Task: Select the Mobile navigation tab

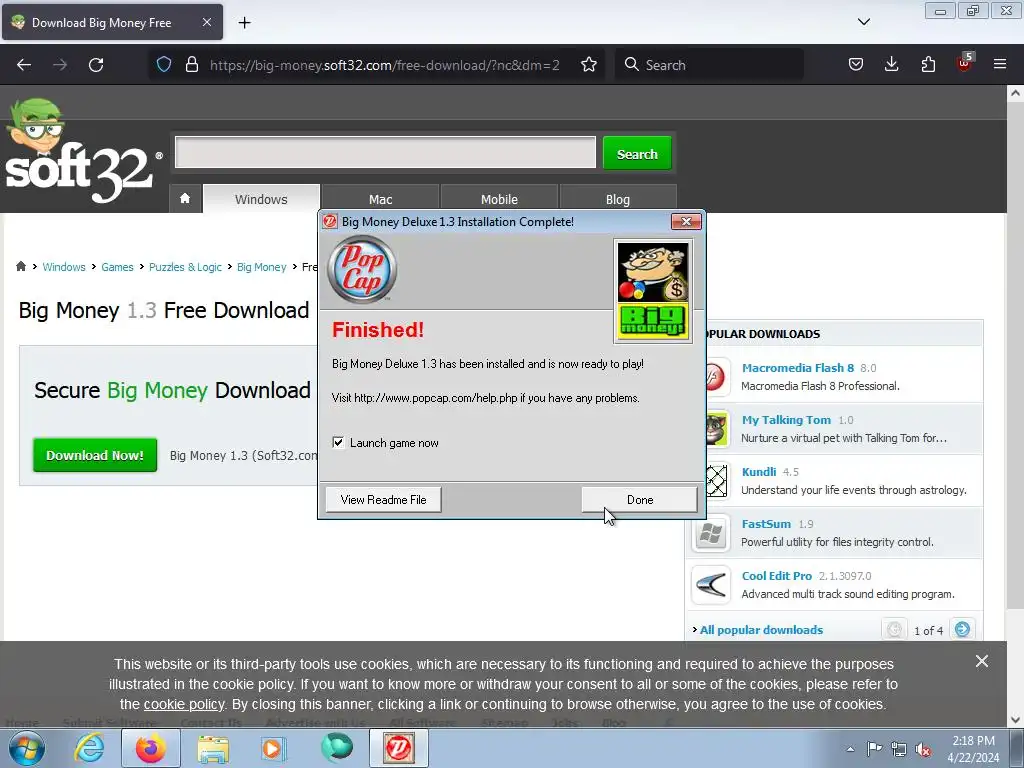Action: click(499, 199)
